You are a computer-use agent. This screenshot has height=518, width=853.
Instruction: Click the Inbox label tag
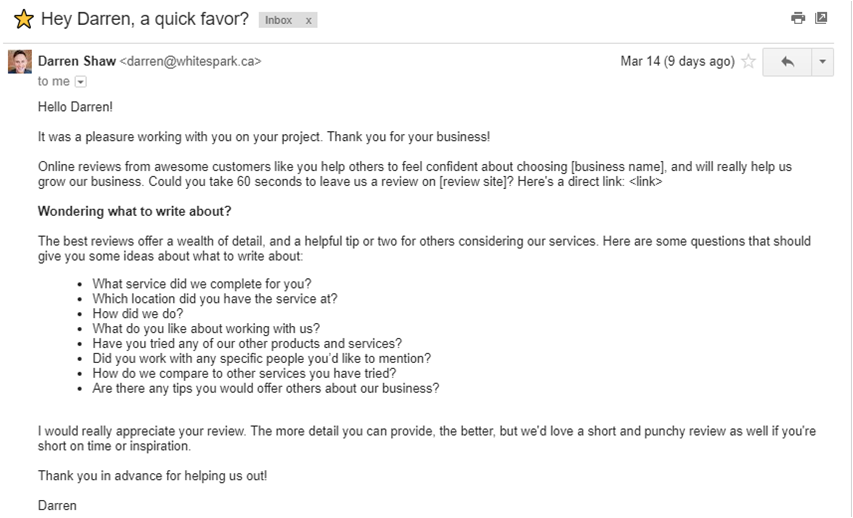pyautogui.click(x=279, y=20)
